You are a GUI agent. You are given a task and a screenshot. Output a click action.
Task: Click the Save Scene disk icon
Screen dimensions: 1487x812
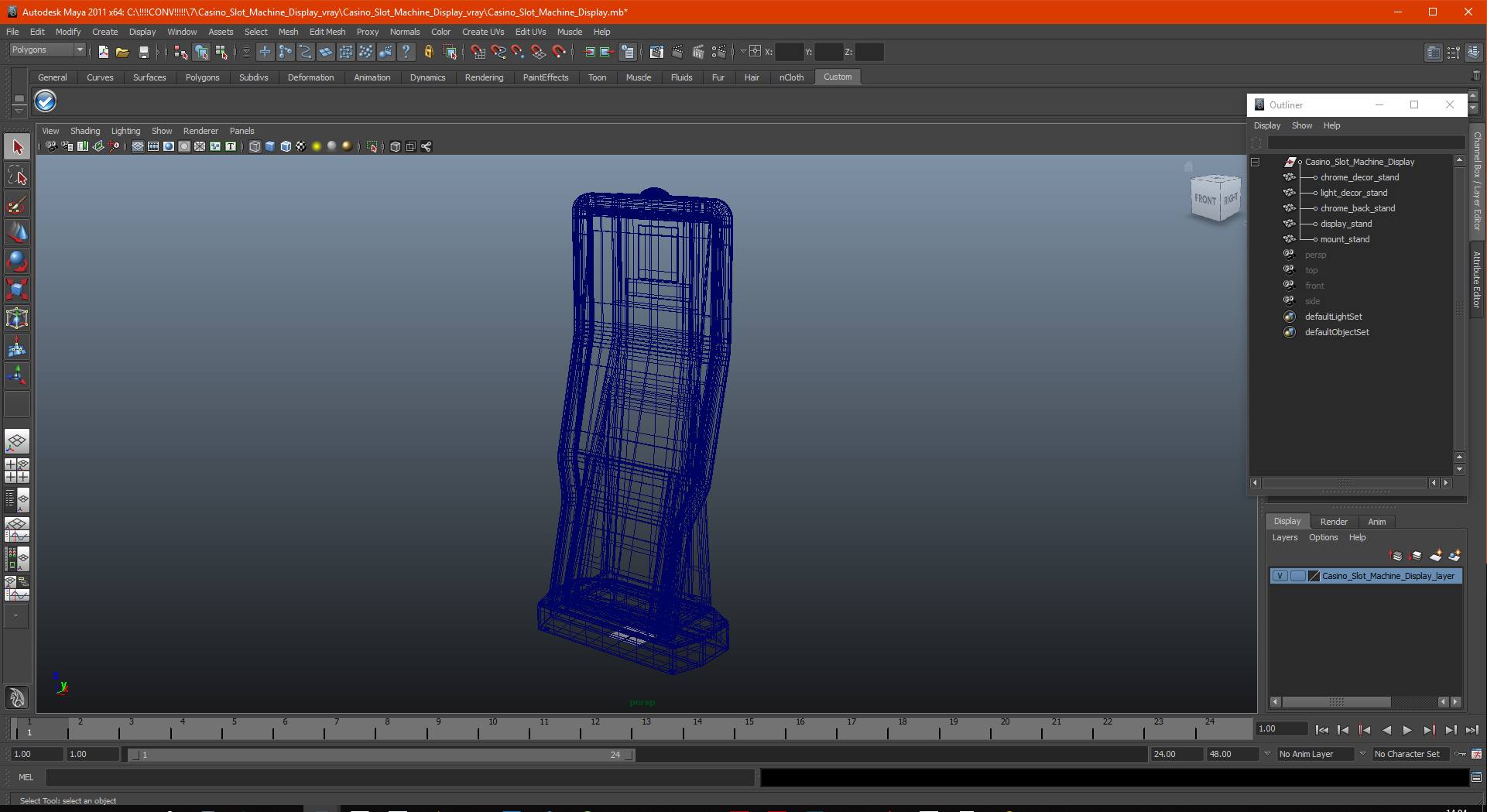(x=143, y=52)
